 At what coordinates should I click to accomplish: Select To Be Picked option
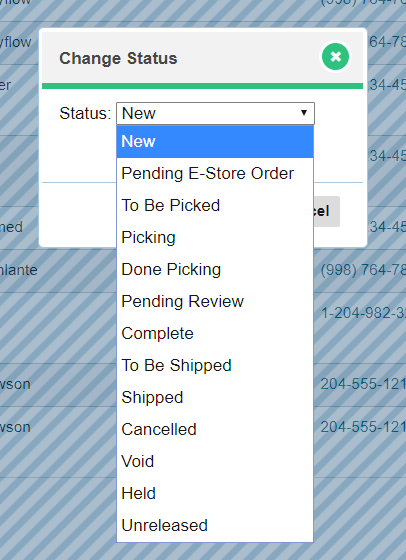click(x=215, y=205)
